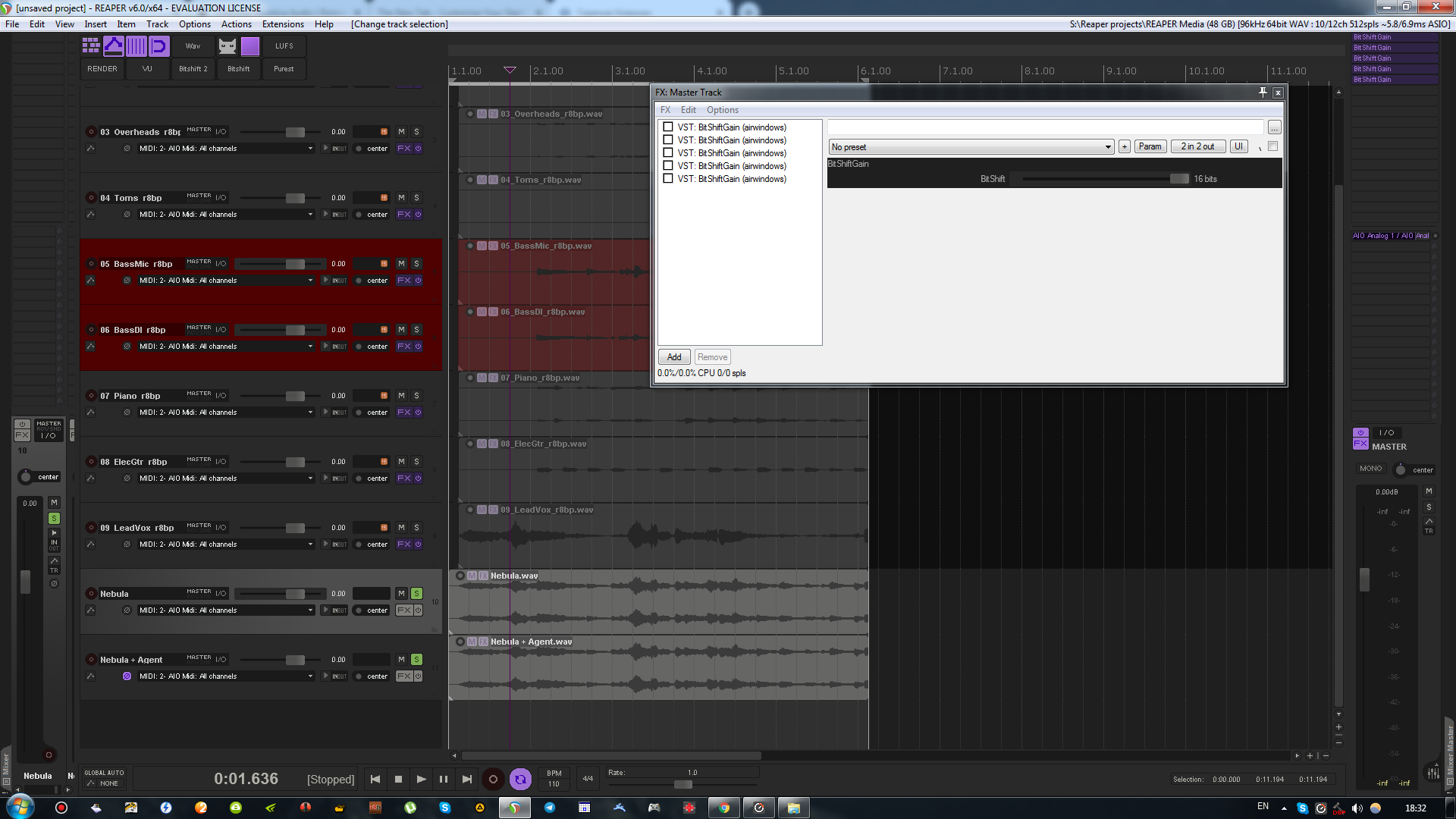Toggle the envelope toolbar icon

coord(114,46)
